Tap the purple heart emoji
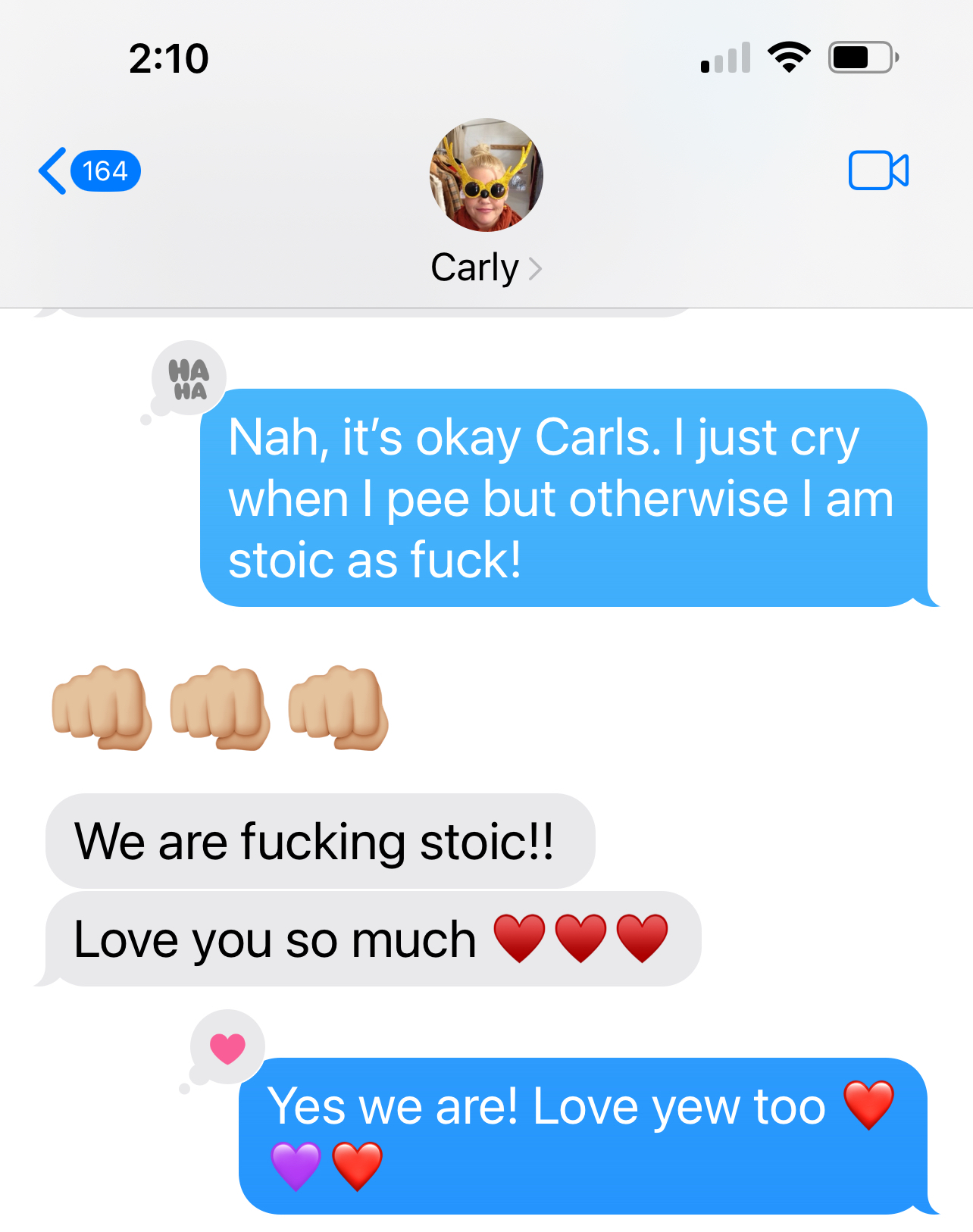 pos(296,1166)
